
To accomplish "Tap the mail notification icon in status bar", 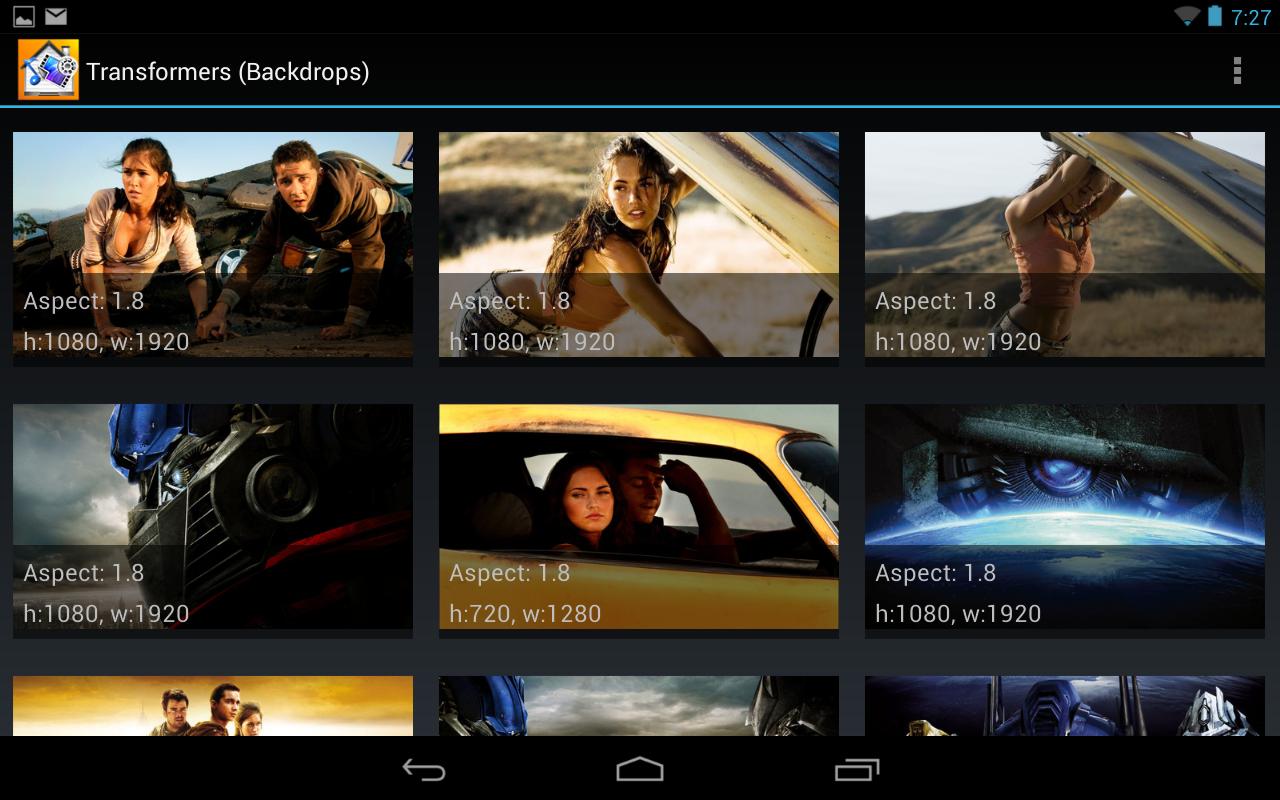I will [x=56, y=16].
